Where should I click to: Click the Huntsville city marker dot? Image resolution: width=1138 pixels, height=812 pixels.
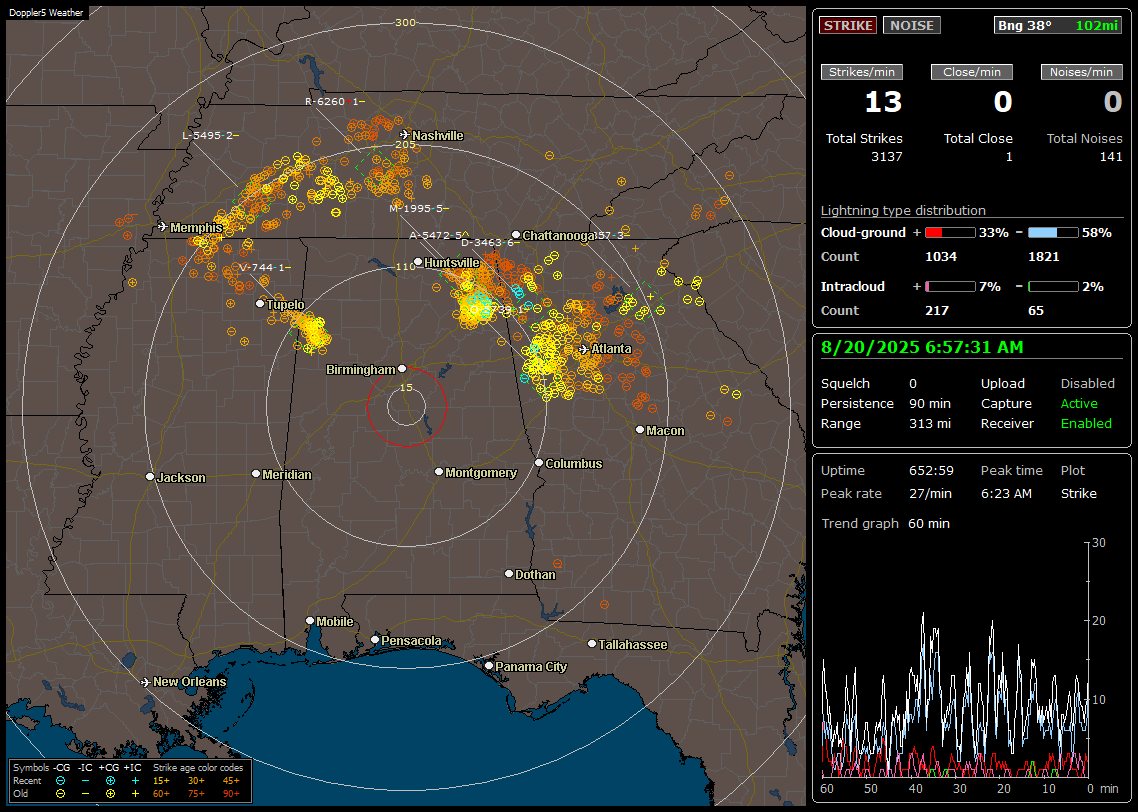tap(418, 262)
